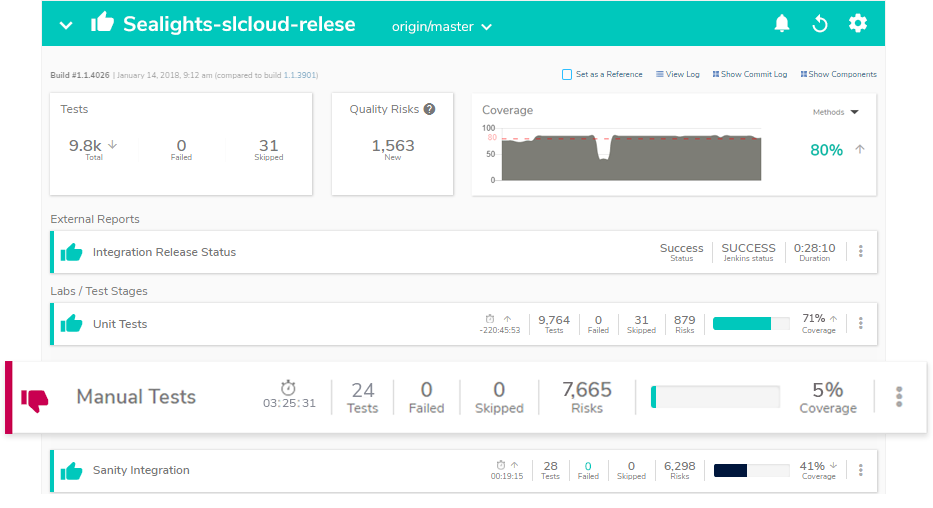This screenshot has height=508, width=933.
Task: Click the Unit Tests thumbs-up icon
Action: click(x=71, y=324)
